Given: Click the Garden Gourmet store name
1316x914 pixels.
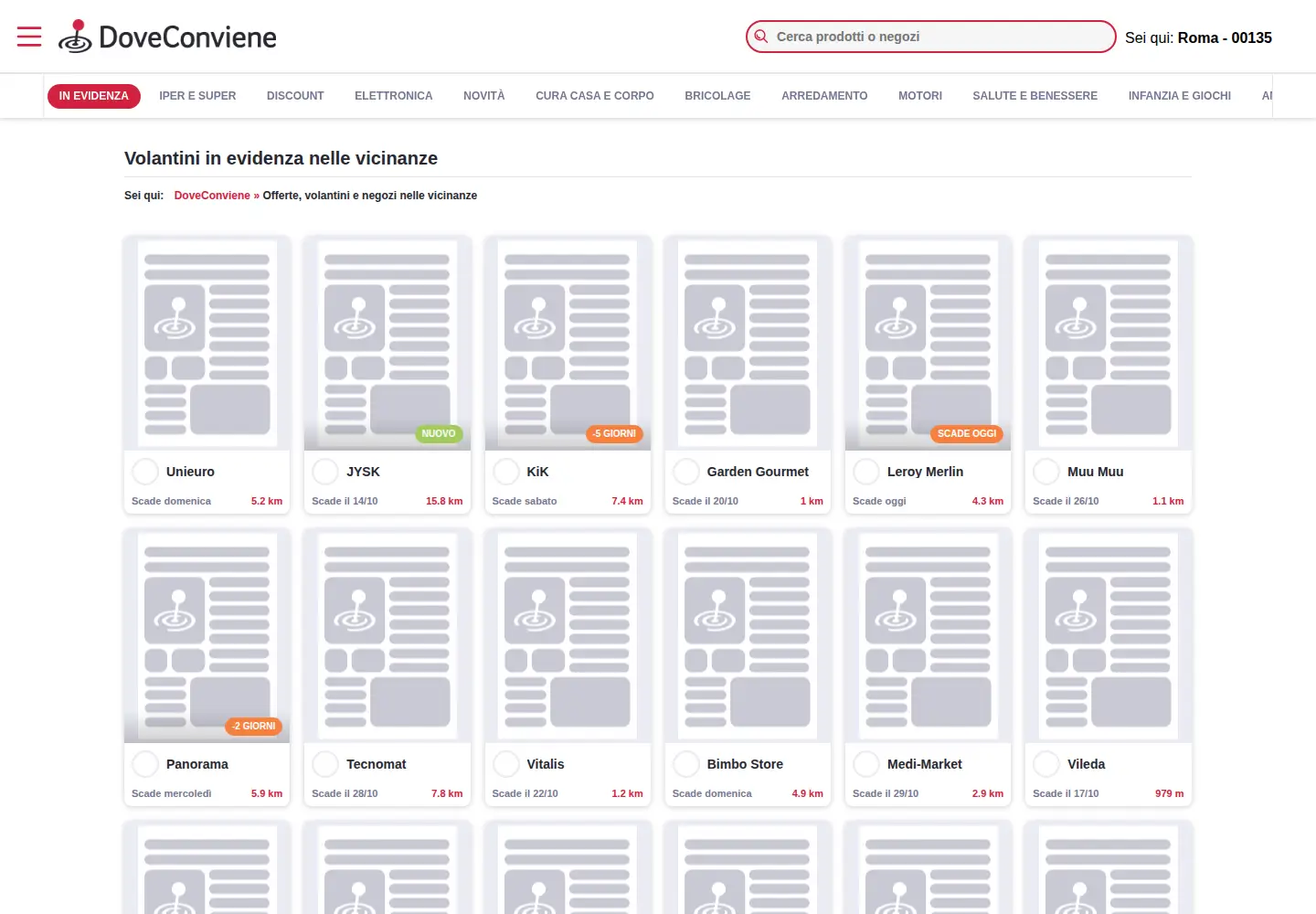Looking at the screenshot, I should click(758, 472).
